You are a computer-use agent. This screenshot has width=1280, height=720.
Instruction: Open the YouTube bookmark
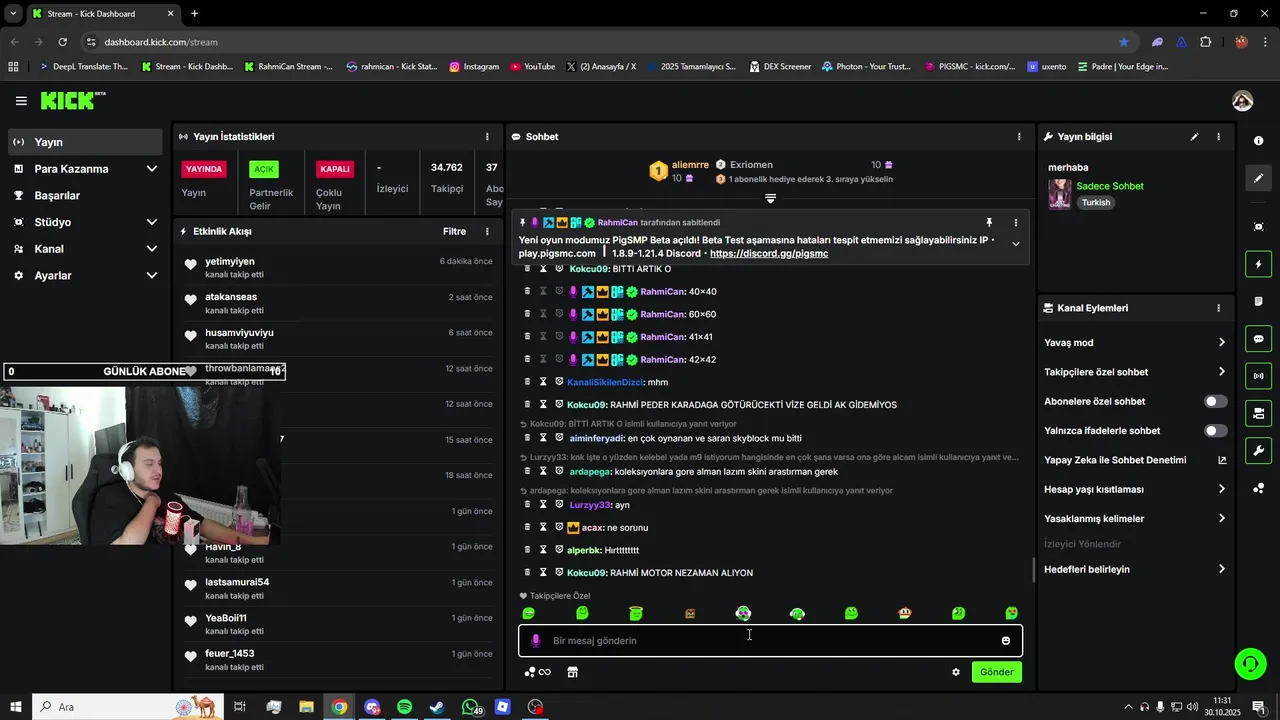[x=533, y=67]
